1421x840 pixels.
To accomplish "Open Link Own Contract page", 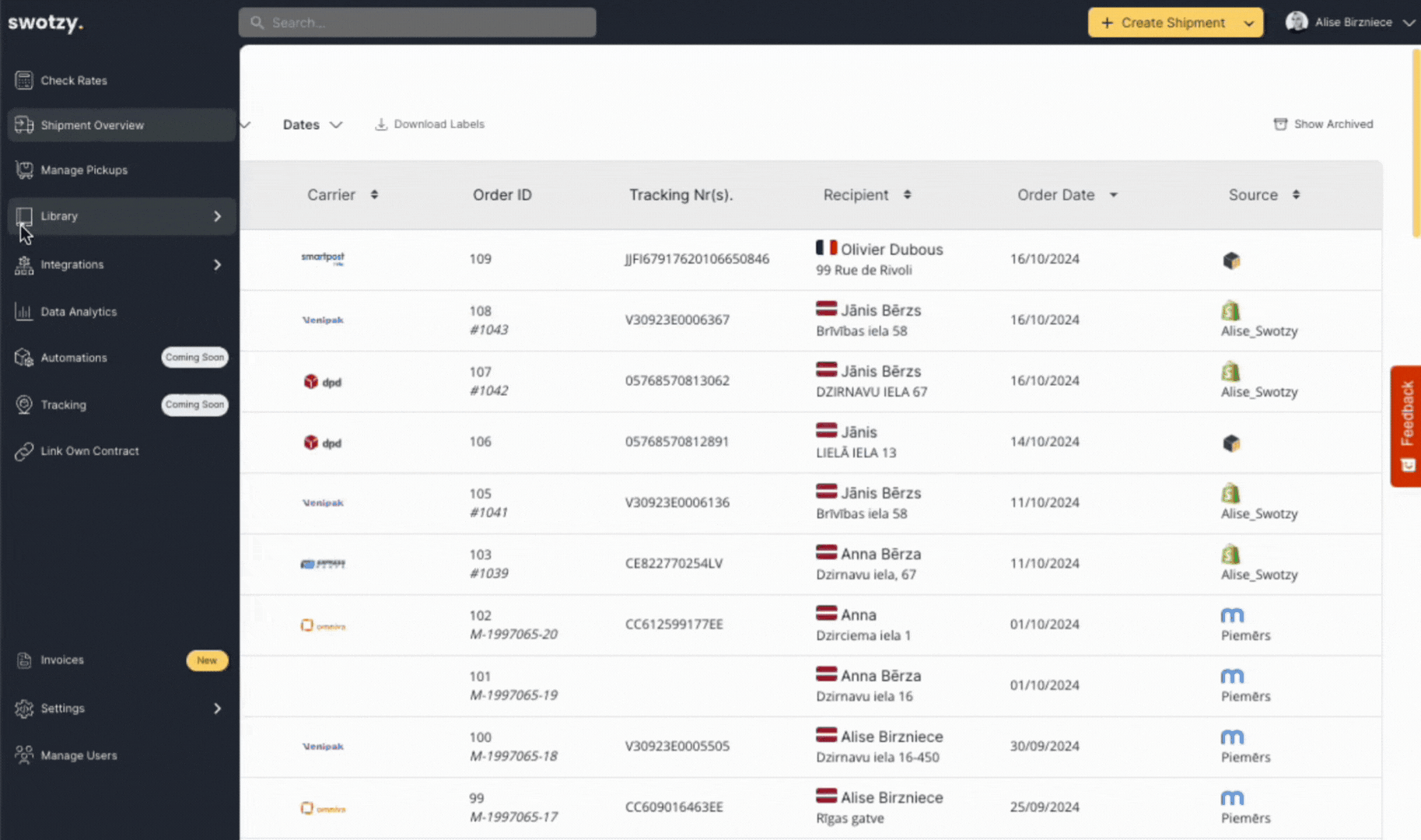I will coord(121,451).
